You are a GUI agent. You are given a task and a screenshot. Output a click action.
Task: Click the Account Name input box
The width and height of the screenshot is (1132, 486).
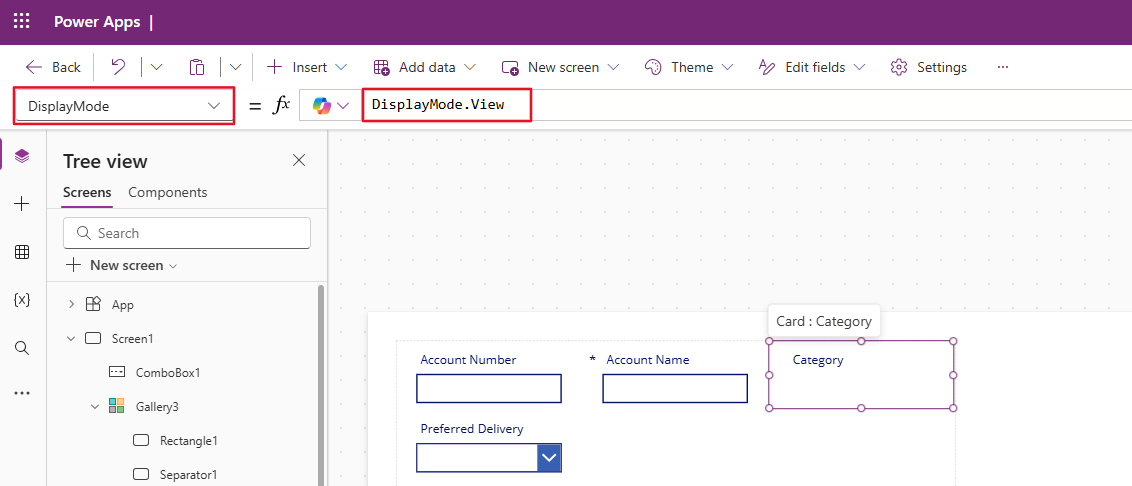click(675, 389)
